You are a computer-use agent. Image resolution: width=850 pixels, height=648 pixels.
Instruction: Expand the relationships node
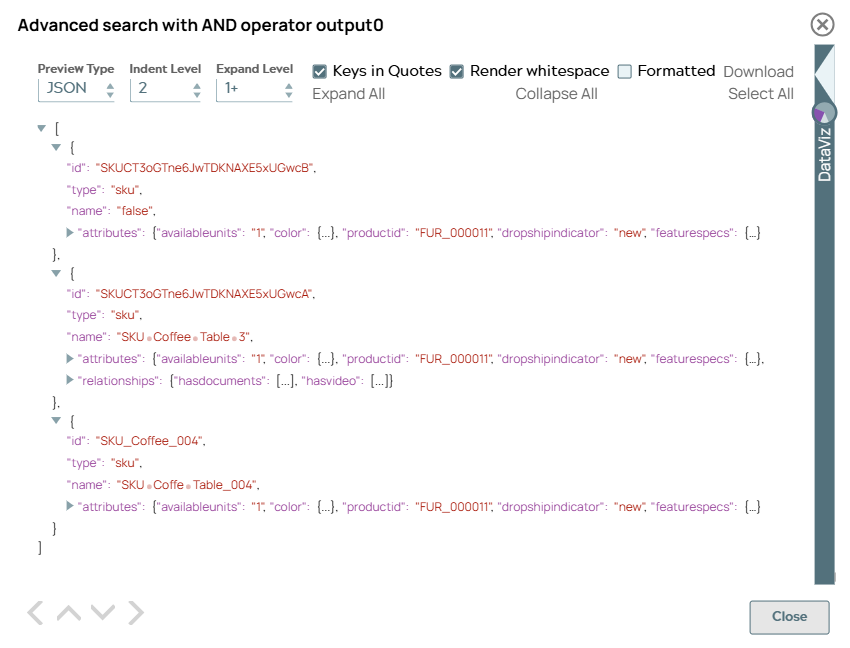pyautogui.click(x=70, y=380)
